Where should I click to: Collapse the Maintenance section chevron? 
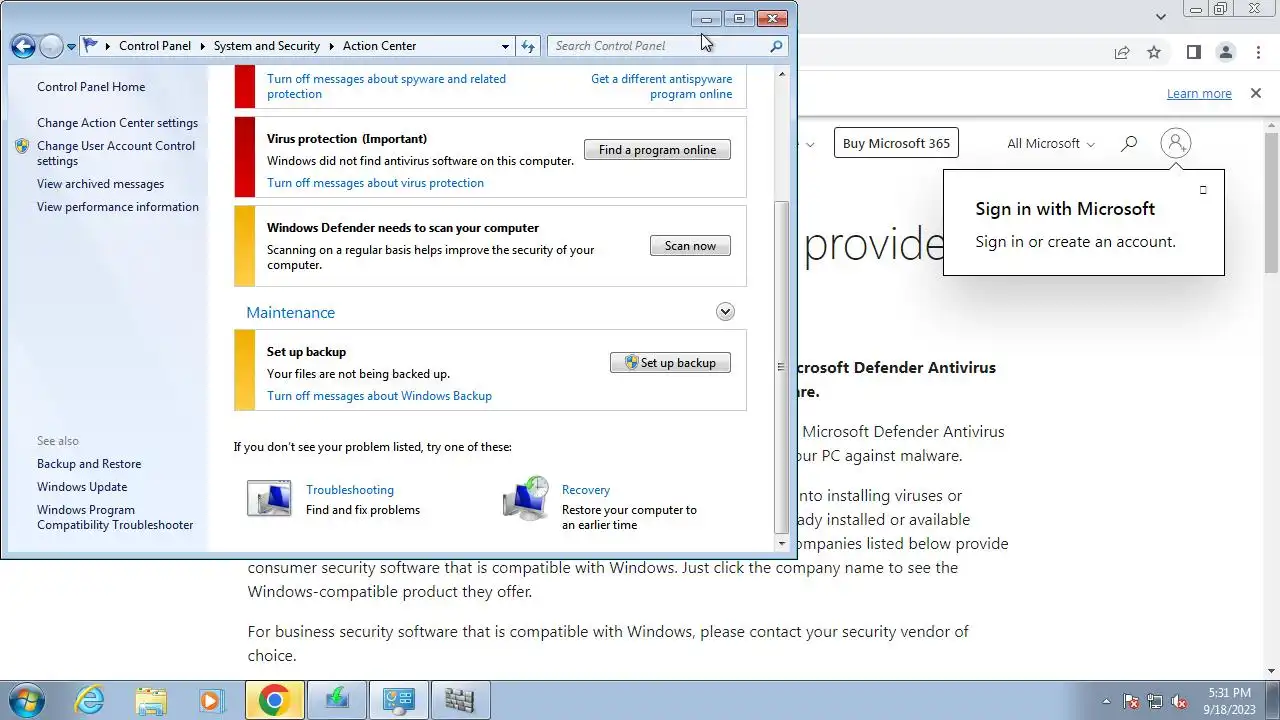tap(725, 312)
